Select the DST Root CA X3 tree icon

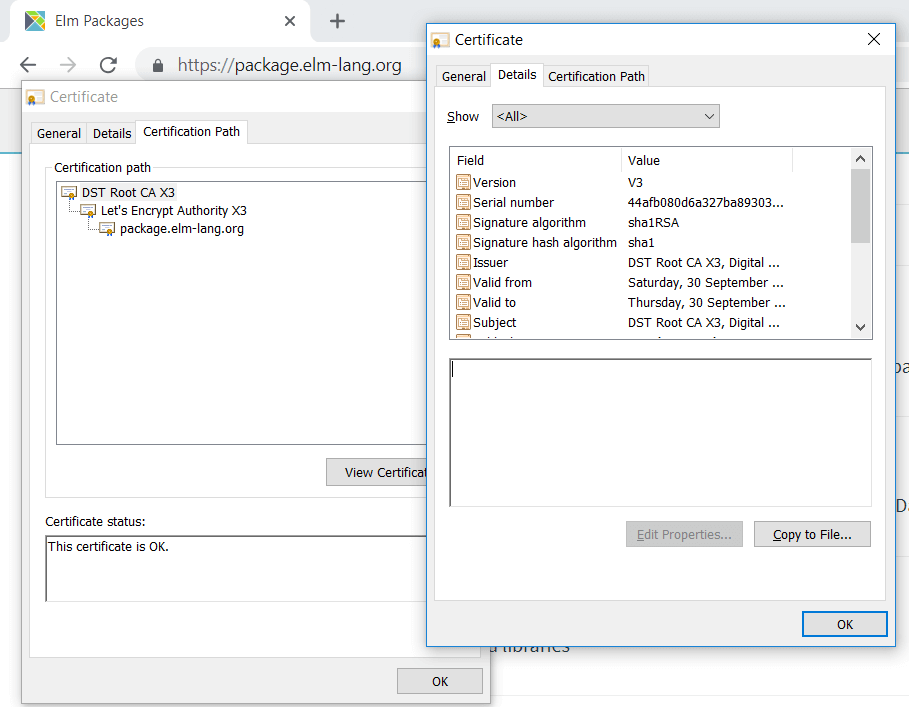[69, 192]
